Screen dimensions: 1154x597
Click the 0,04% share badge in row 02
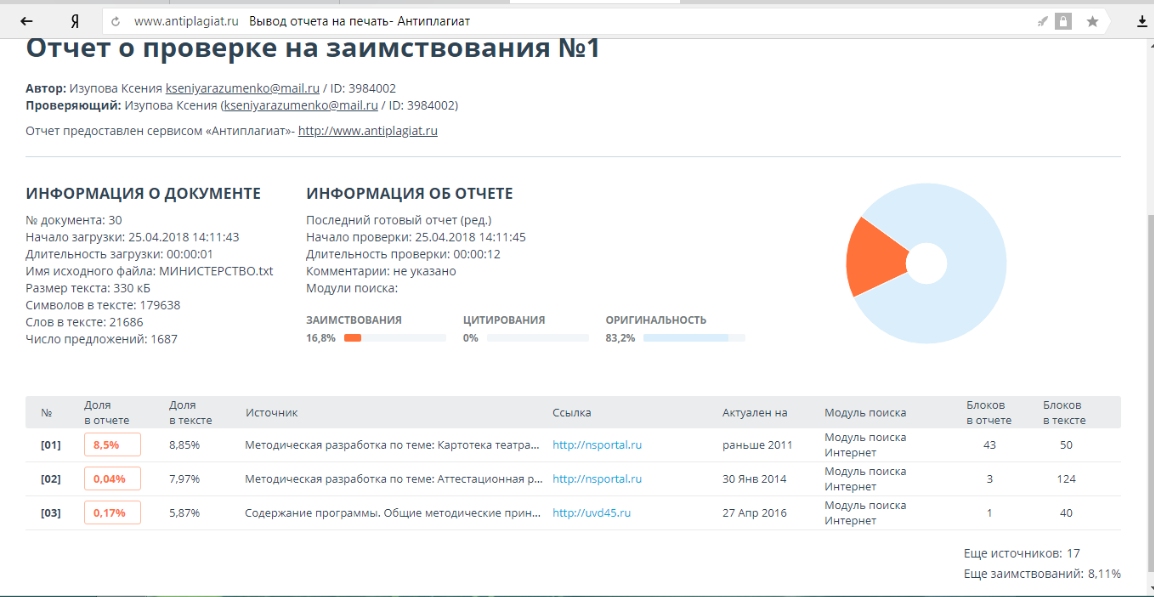[112, 479]
